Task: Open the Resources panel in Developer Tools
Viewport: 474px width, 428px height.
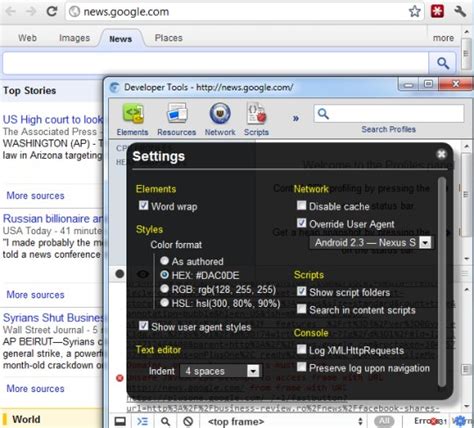Action: [177, 119]
